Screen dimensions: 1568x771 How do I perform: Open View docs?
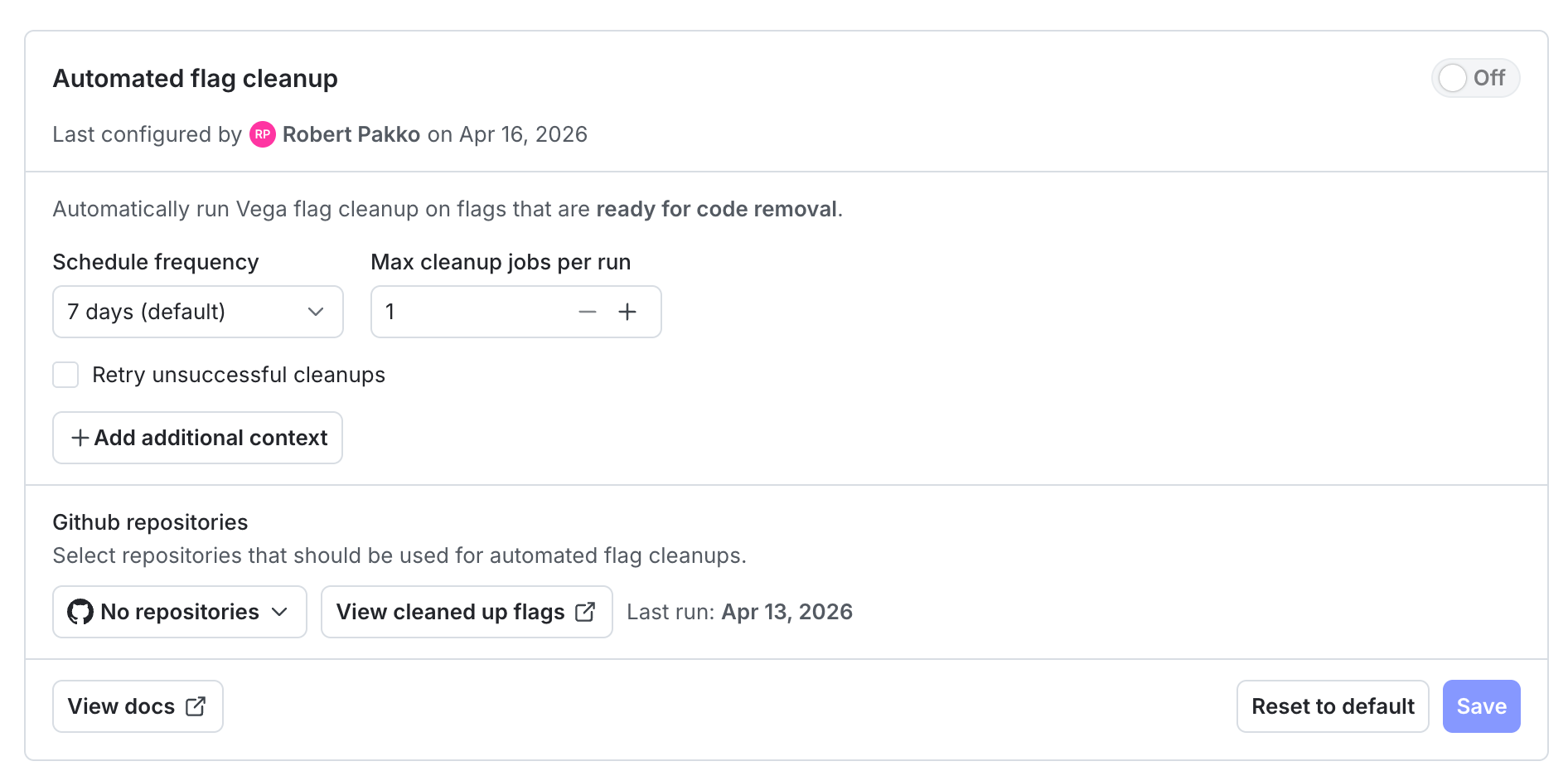pos(137,706)
